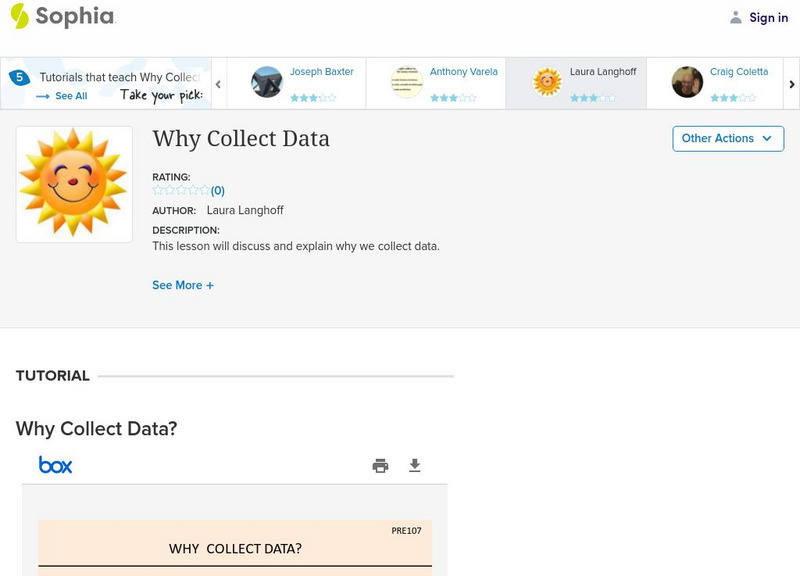800x576 pixels.
Task: Click Joseph Baxter's avatar thumbnail
Action: (266, 83)
